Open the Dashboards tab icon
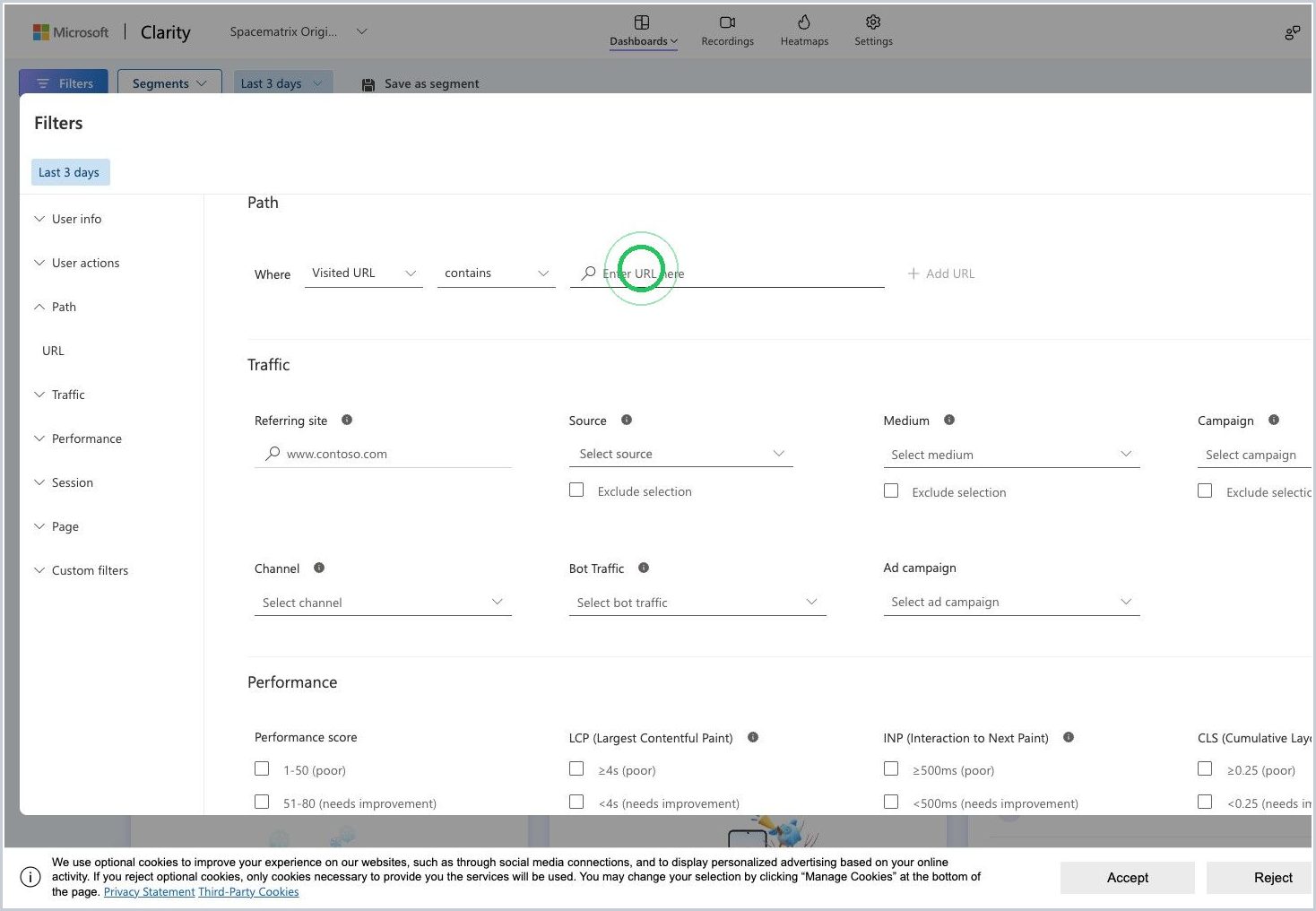This screenshot has height=911, width=1316. [x=642, y=22]
